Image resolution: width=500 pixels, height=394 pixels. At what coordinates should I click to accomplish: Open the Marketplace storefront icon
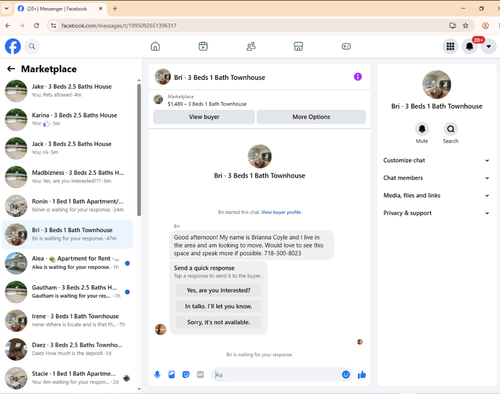coord(298,46)
